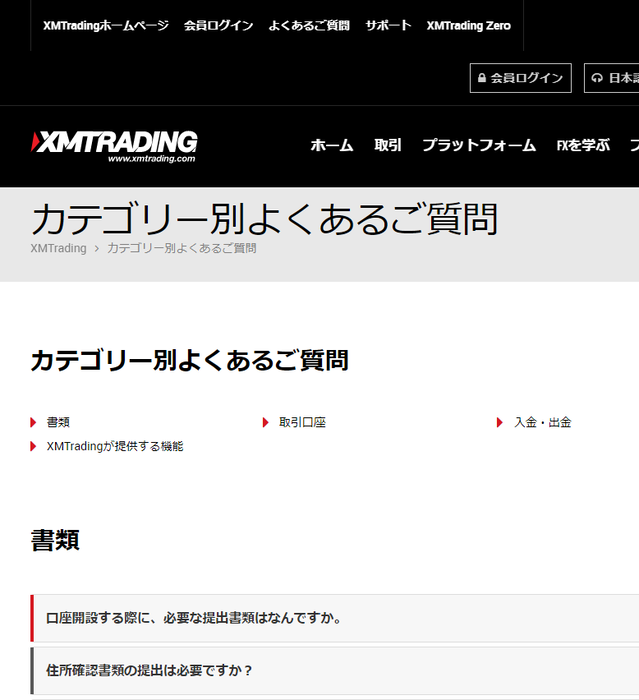Click the bold カテゴリー別よくあるご質問 content heading
Image resolution: width=639 pixels, height=700 pixels.
pyautogui.click(x=189, y=360)
